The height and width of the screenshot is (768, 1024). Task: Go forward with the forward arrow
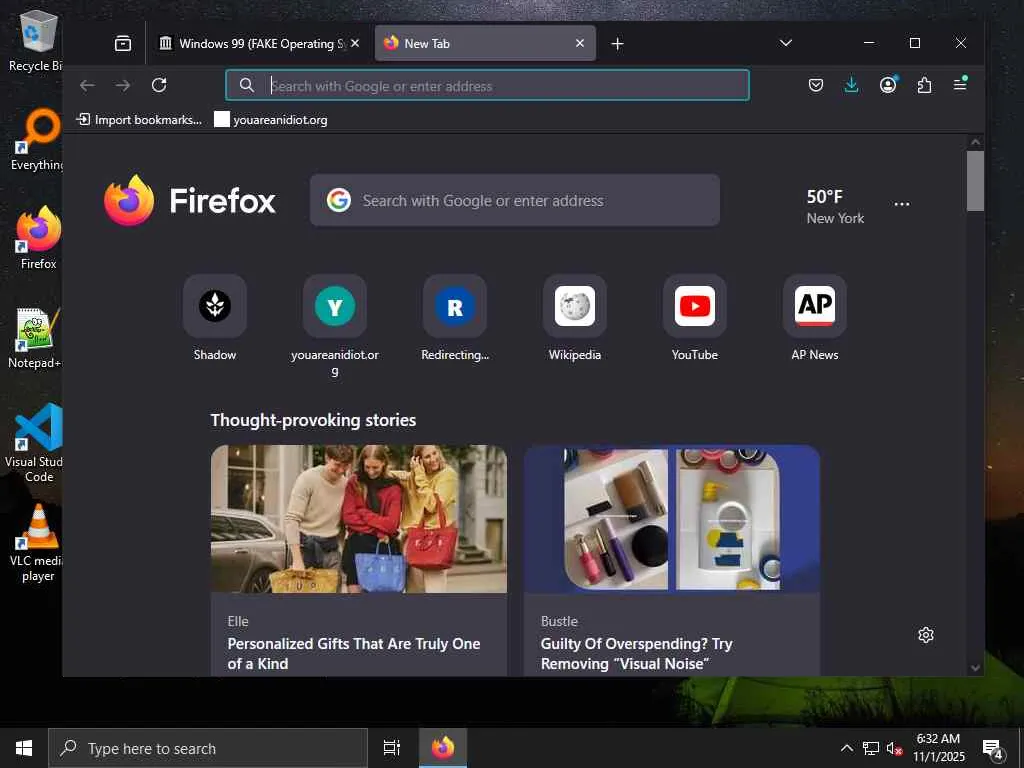pyautogui.click(x=123, y=86)
